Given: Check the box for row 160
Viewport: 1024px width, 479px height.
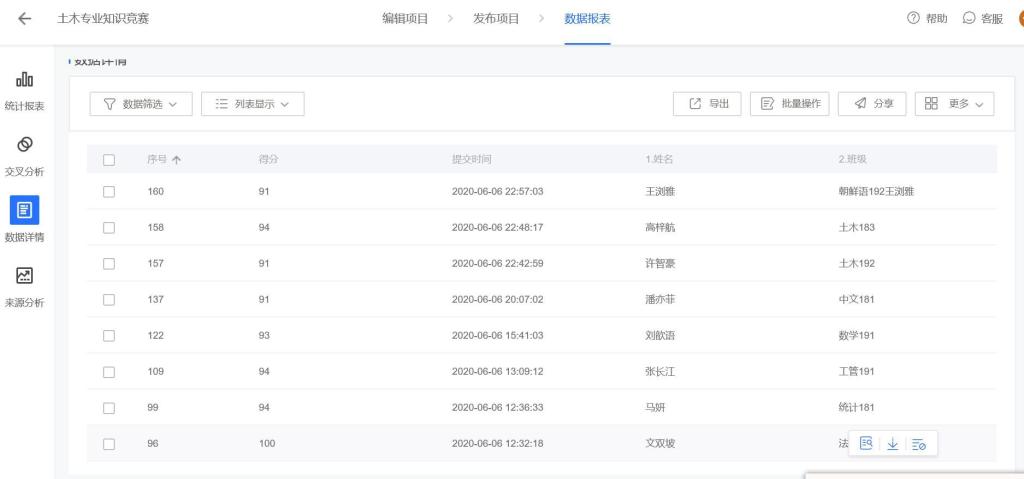Looking at the screenshot, I should point(110,191).
